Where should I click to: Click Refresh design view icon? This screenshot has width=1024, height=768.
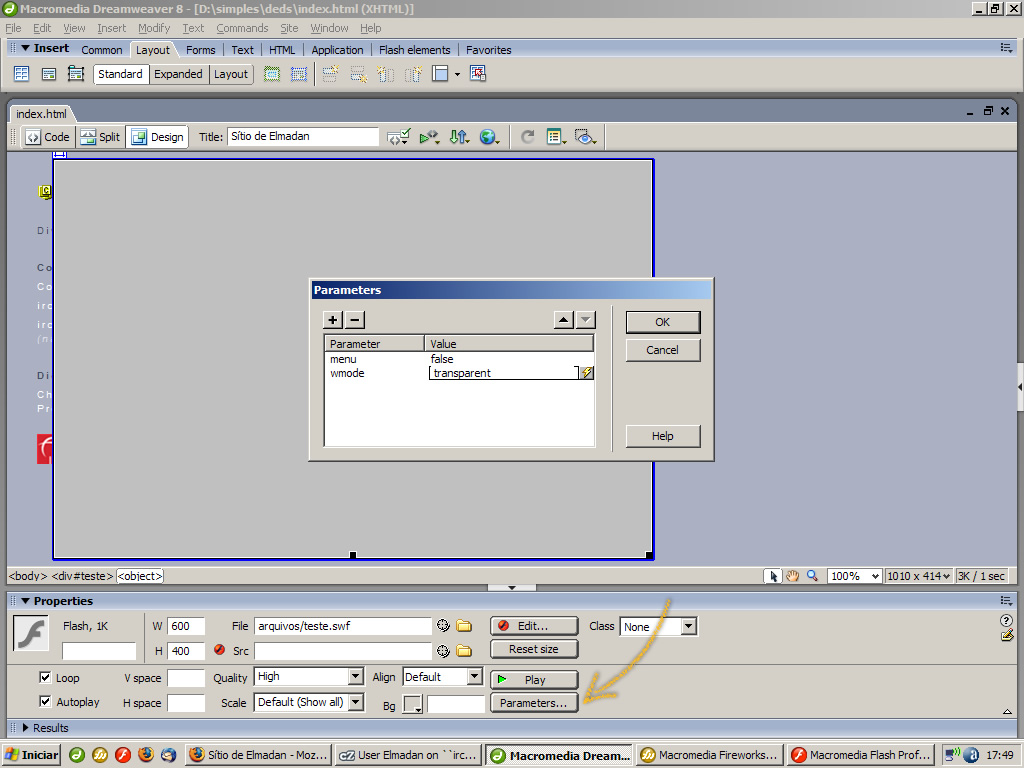528,136
